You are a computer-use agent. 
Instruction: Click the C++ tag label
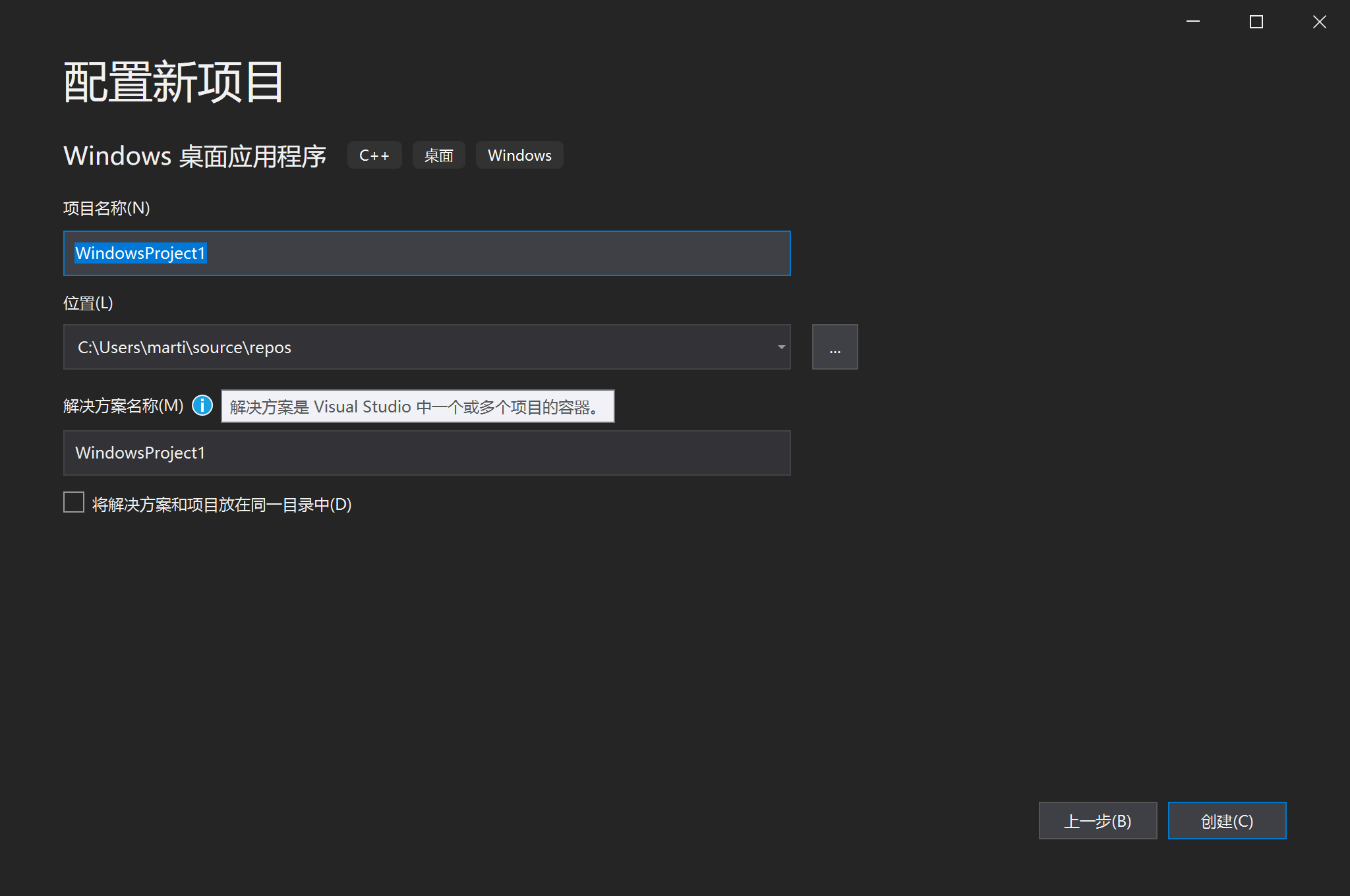coord(374,155)
